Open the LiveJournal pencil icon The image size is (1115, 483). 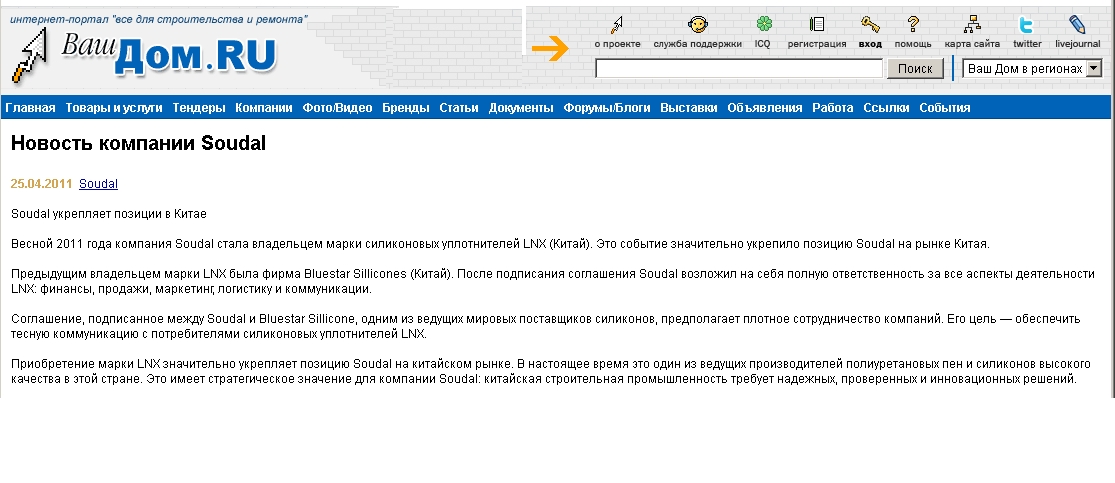pyautogui.click(x=1077, y=25)
